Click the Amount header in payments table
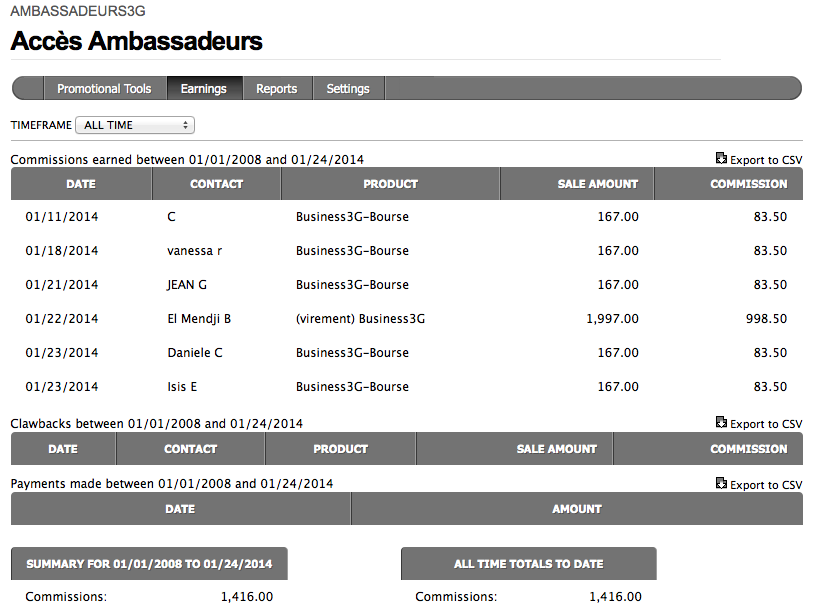Viewport: 828px width, 610px height. coord(577,509)
